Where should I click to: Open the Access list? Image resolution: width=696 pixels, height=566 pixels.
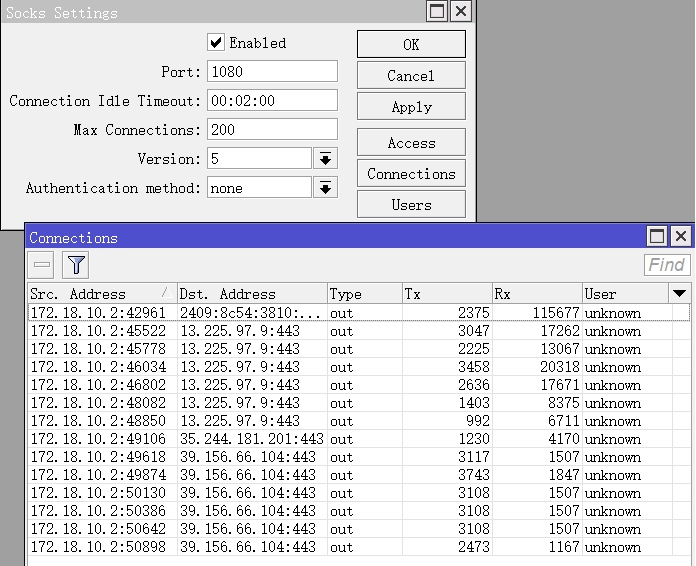click(411, 143)
